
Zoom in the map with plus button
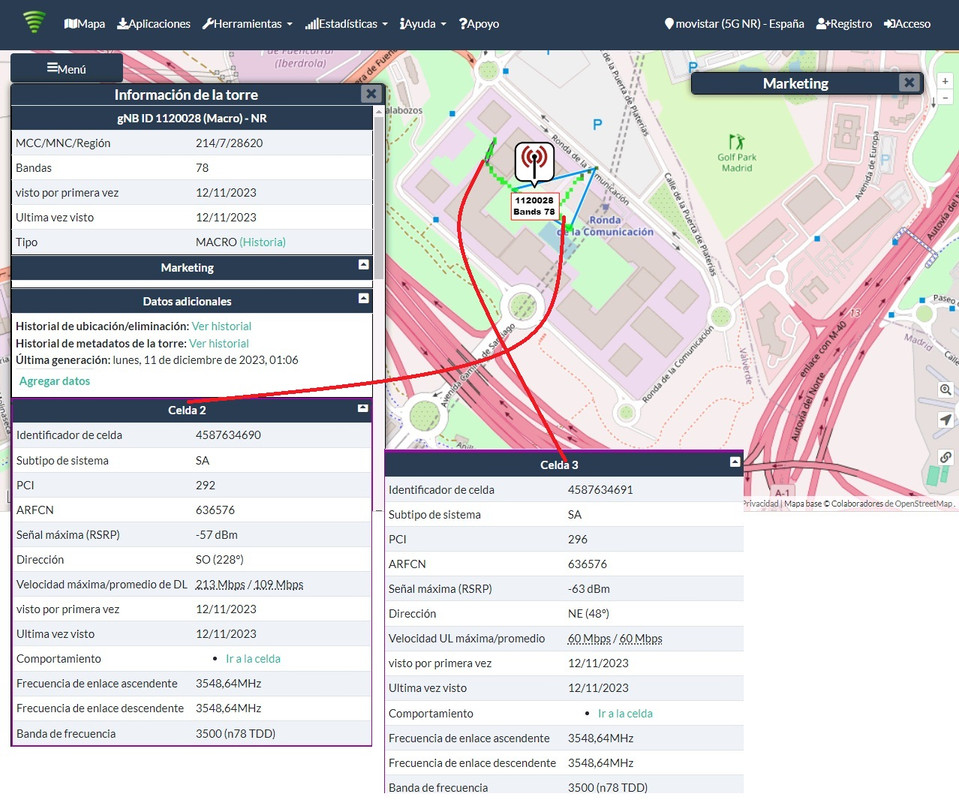tap(945, 81)
